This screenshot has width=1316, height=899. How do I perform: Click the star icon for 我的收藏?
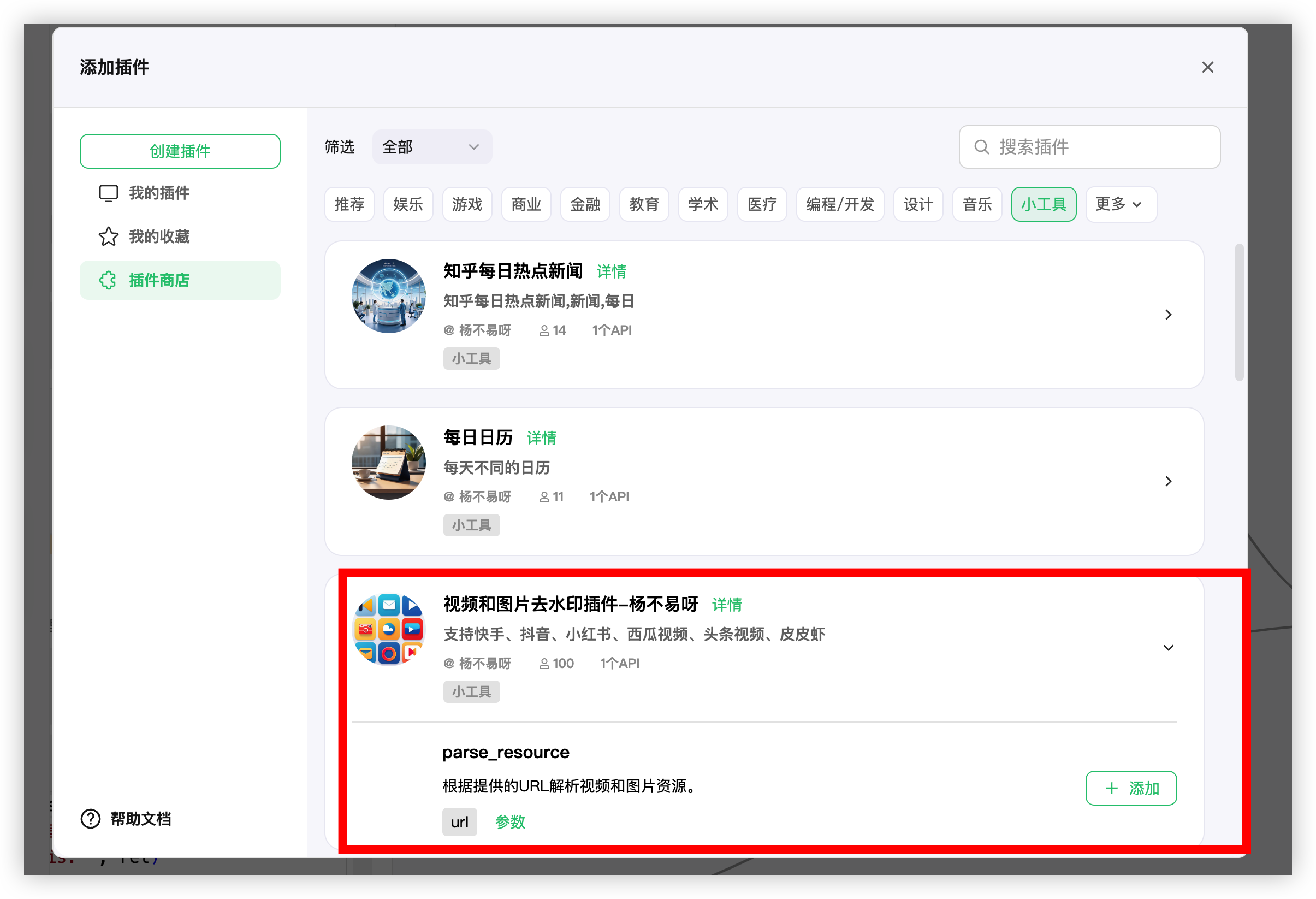pyautogui.click(x=108, y=237)
